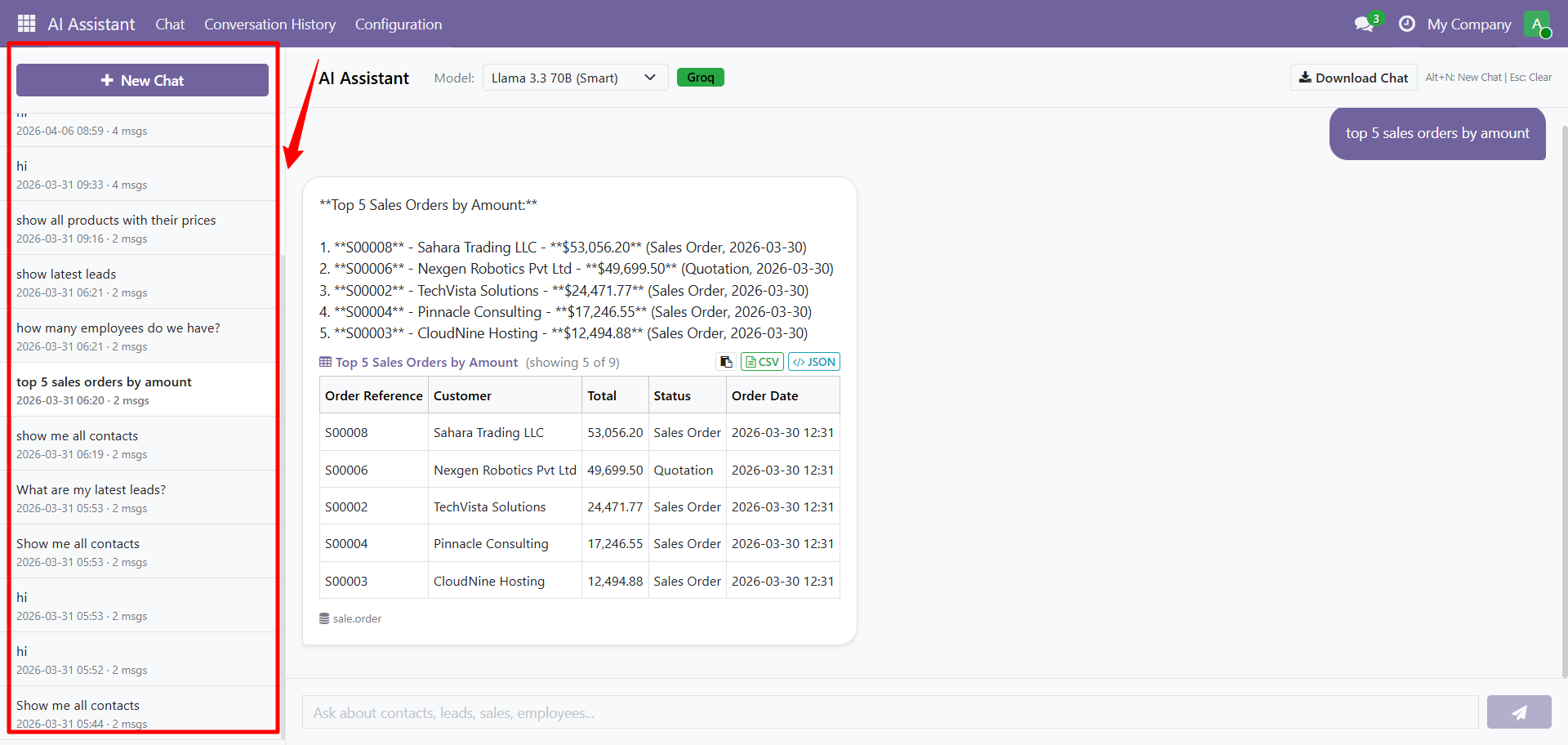
Task: Click the clock activities icon
Action: pos(1406,24)
